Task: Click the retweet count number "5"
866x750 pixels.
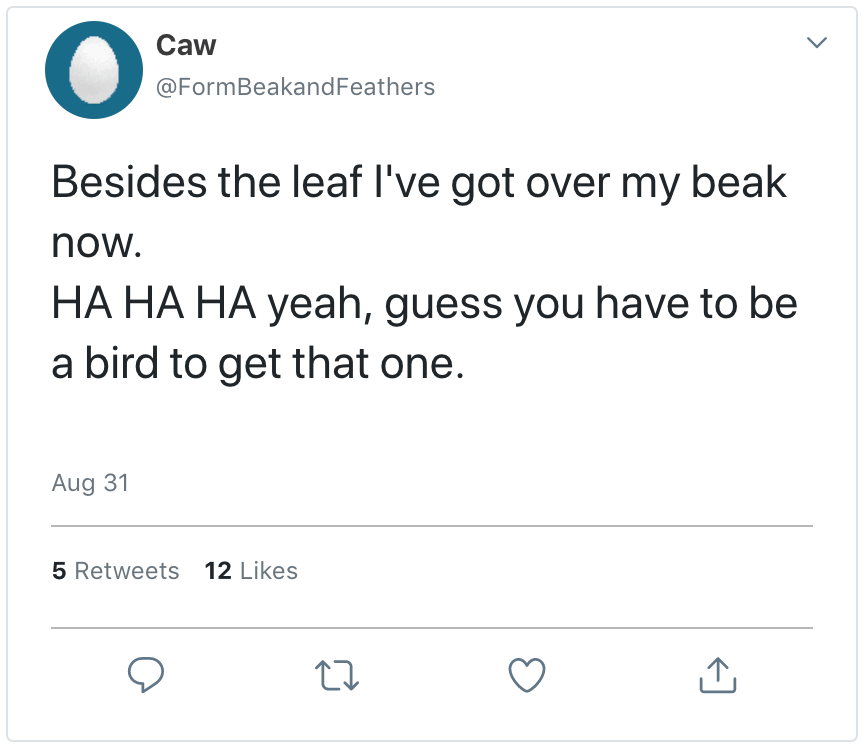Action: (58, 571)
